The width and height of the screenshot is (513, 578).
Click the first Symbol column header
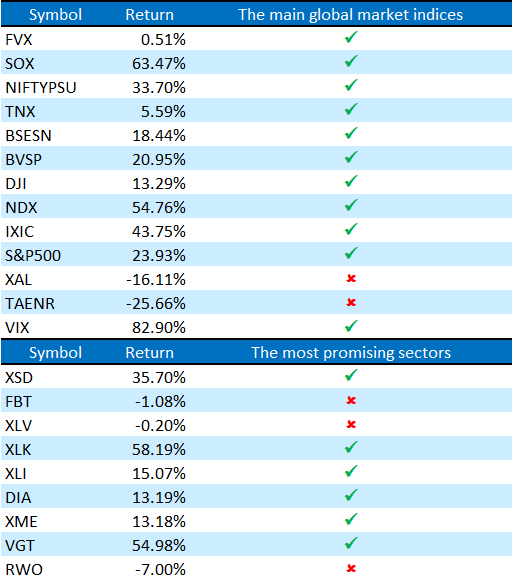55,15
